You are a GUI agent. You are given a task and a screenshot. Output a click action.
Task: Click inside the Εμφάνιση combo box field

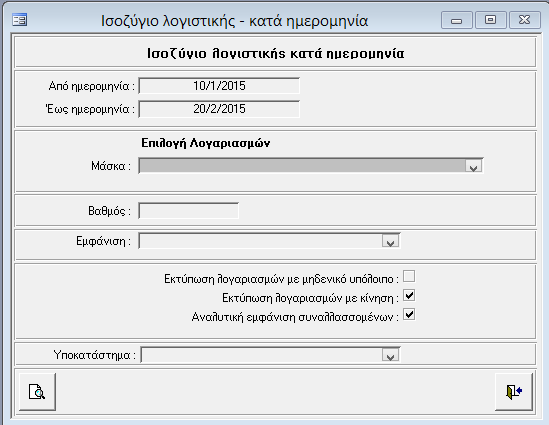coord(260,241)
